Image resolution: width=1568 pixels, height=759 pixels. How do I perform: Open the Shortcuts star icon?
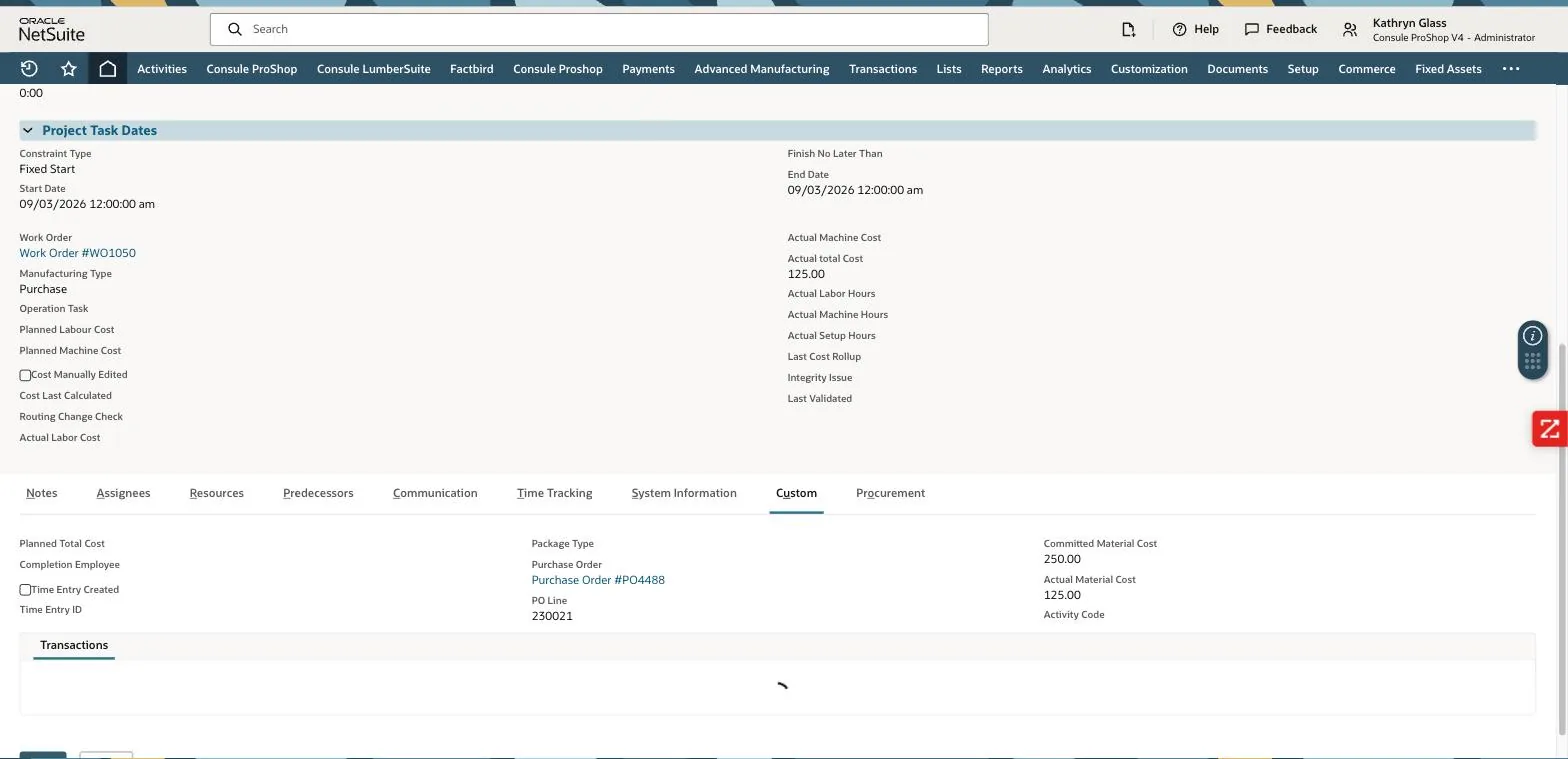68,69
